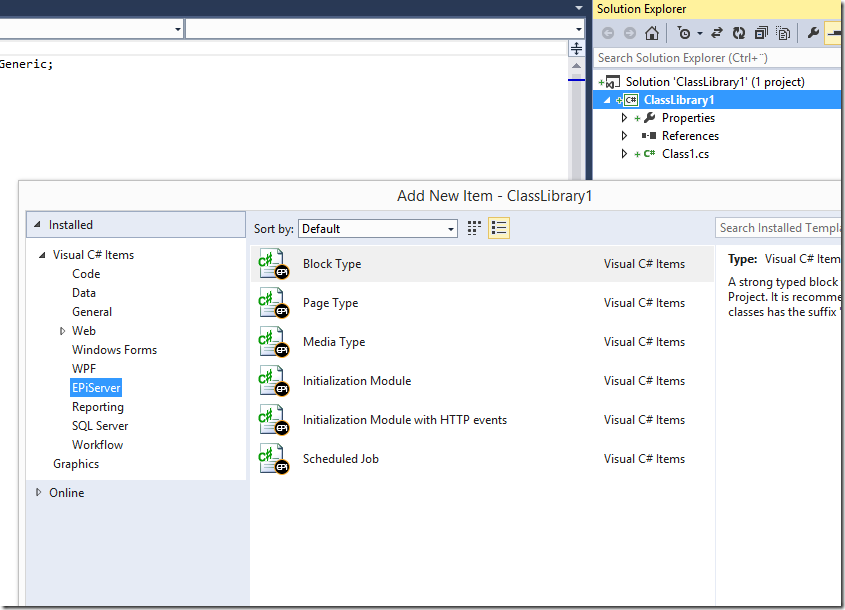Click the Pending Changes Filter clock icon
Image resolution: width=845 pixels, height=610 pixels.
coord(684,33)
